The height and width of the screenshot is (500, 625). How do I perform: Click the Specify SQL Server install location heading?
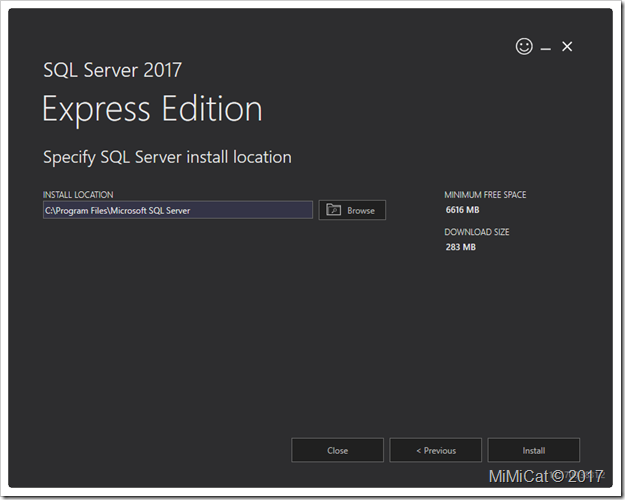click(167, 157)
